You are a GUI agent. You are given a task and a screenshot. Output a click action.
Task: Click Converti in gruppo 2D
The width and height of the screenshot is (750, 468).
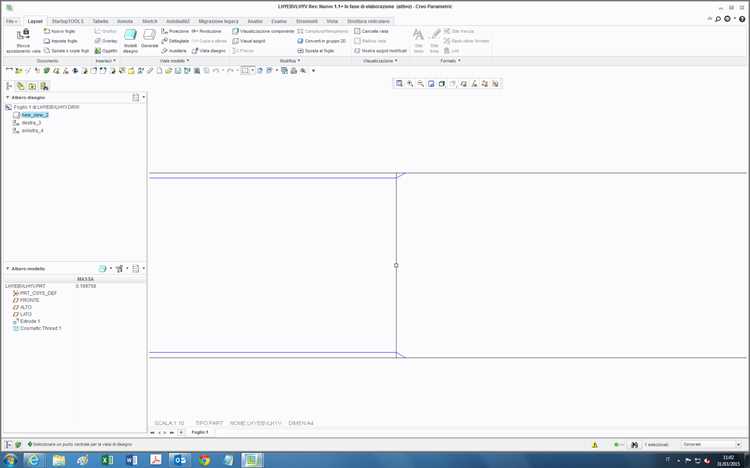tap(321, 41)
